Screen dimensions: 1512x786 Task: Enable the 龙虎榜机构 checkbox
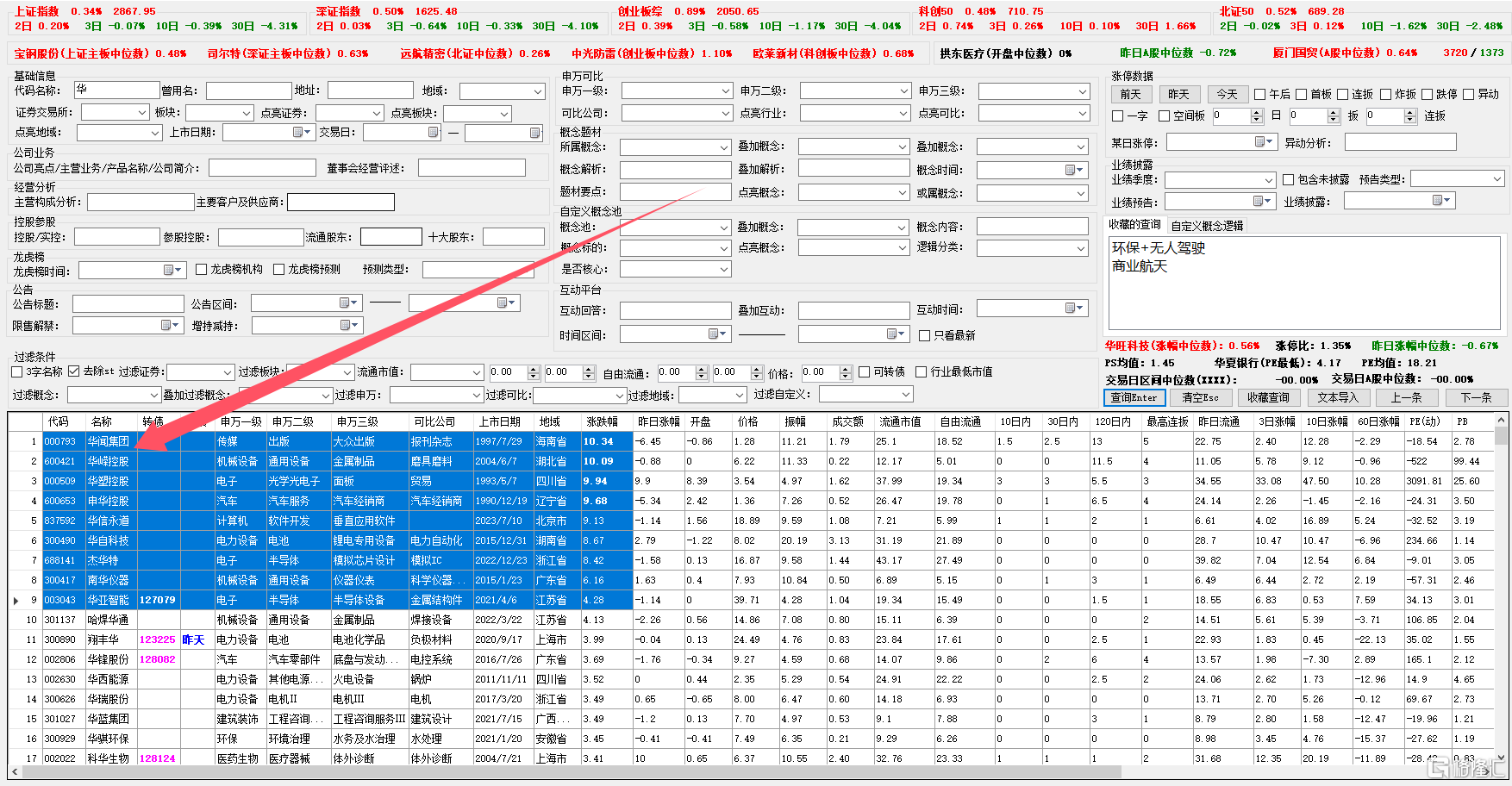click(x=202, y=270)
